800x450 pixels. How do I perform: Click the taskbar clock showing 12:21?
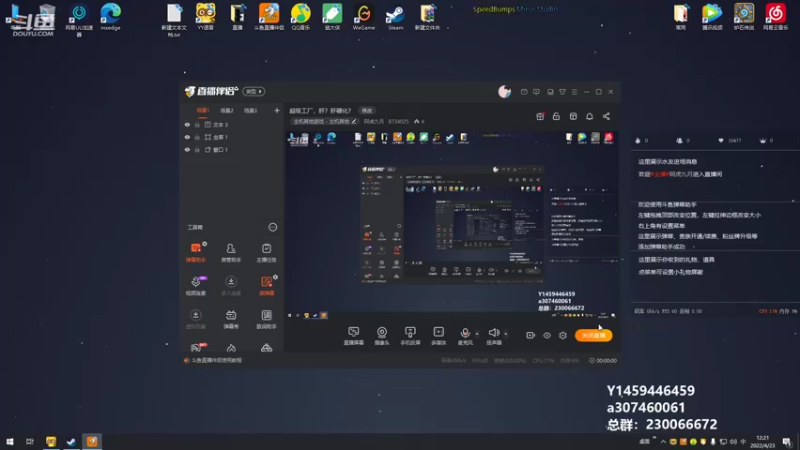pos(763,441)
